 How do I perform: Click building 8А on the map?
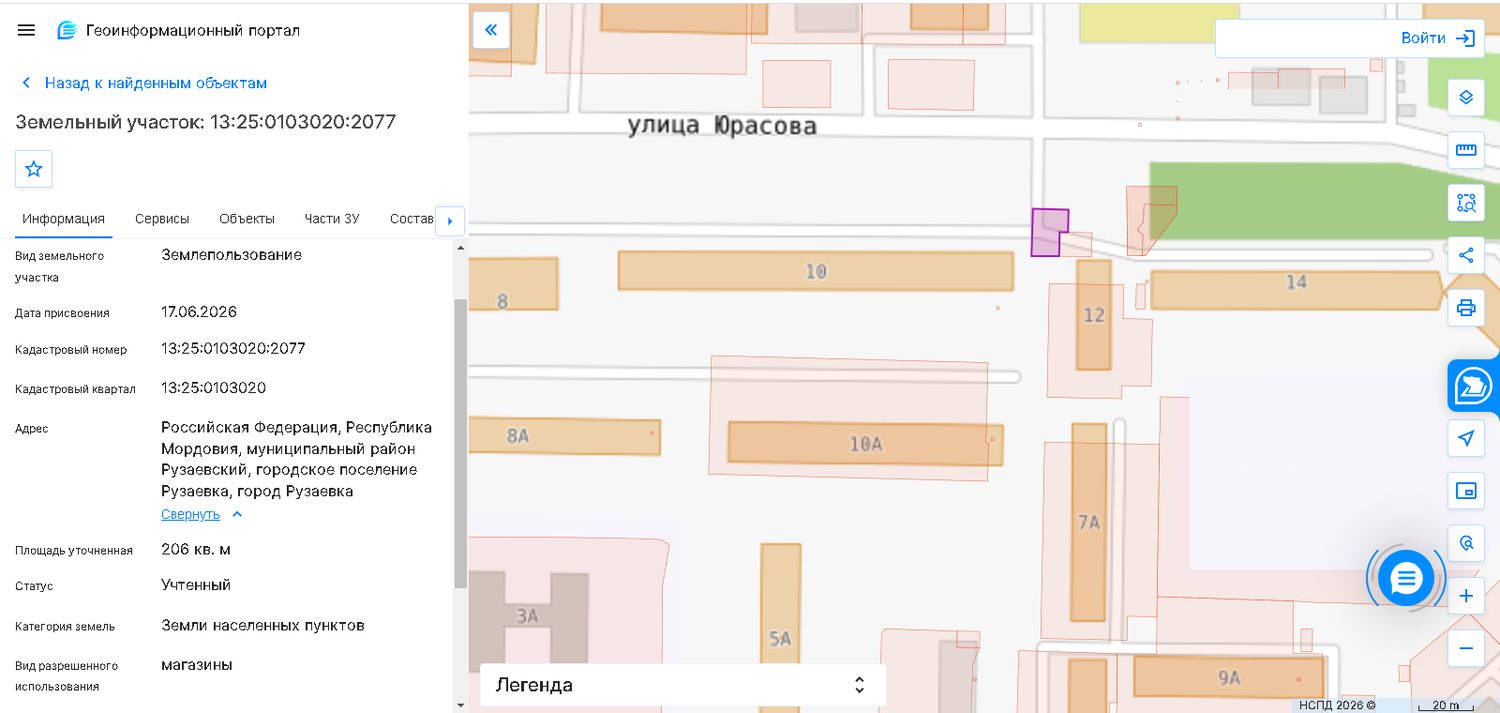(563, 436)
